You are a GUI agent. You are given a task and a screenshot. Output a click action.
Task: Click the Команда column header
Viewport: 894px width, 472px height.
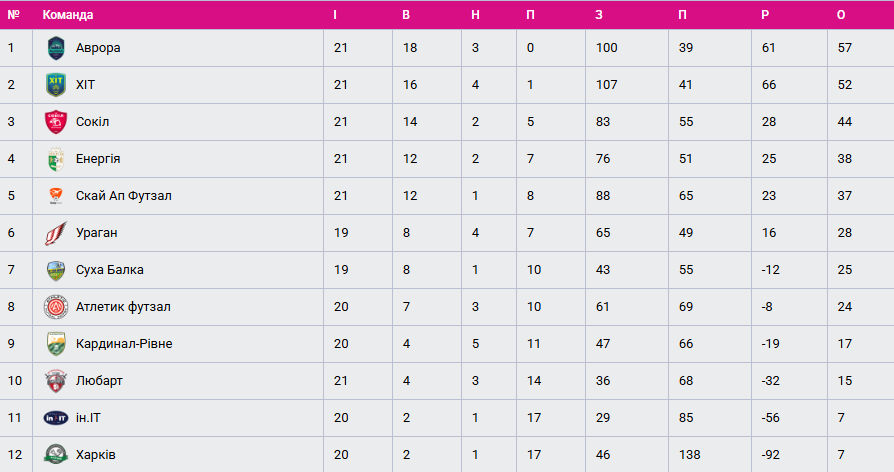[68, 15]
